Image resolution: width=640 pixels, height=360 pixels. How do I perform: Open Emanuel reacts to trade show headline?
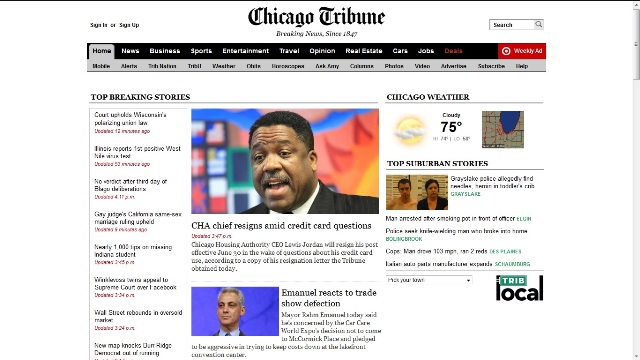click(x=329, y=298)
